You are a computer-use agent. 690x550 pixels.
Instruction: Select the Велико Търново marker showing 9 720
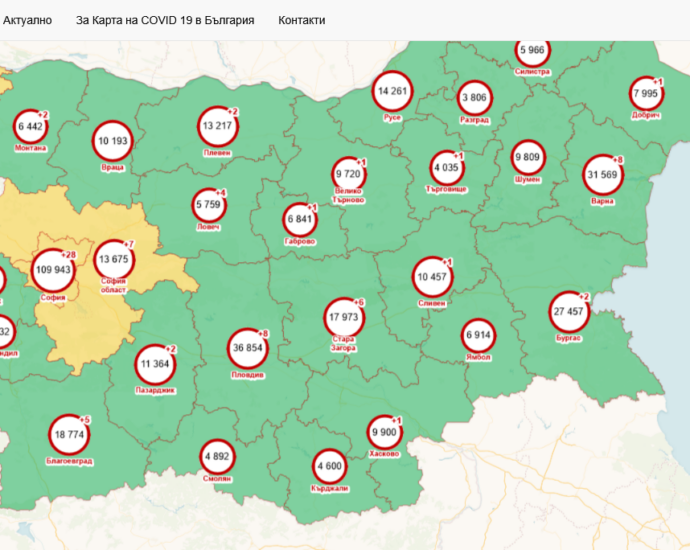coord(349,174)
